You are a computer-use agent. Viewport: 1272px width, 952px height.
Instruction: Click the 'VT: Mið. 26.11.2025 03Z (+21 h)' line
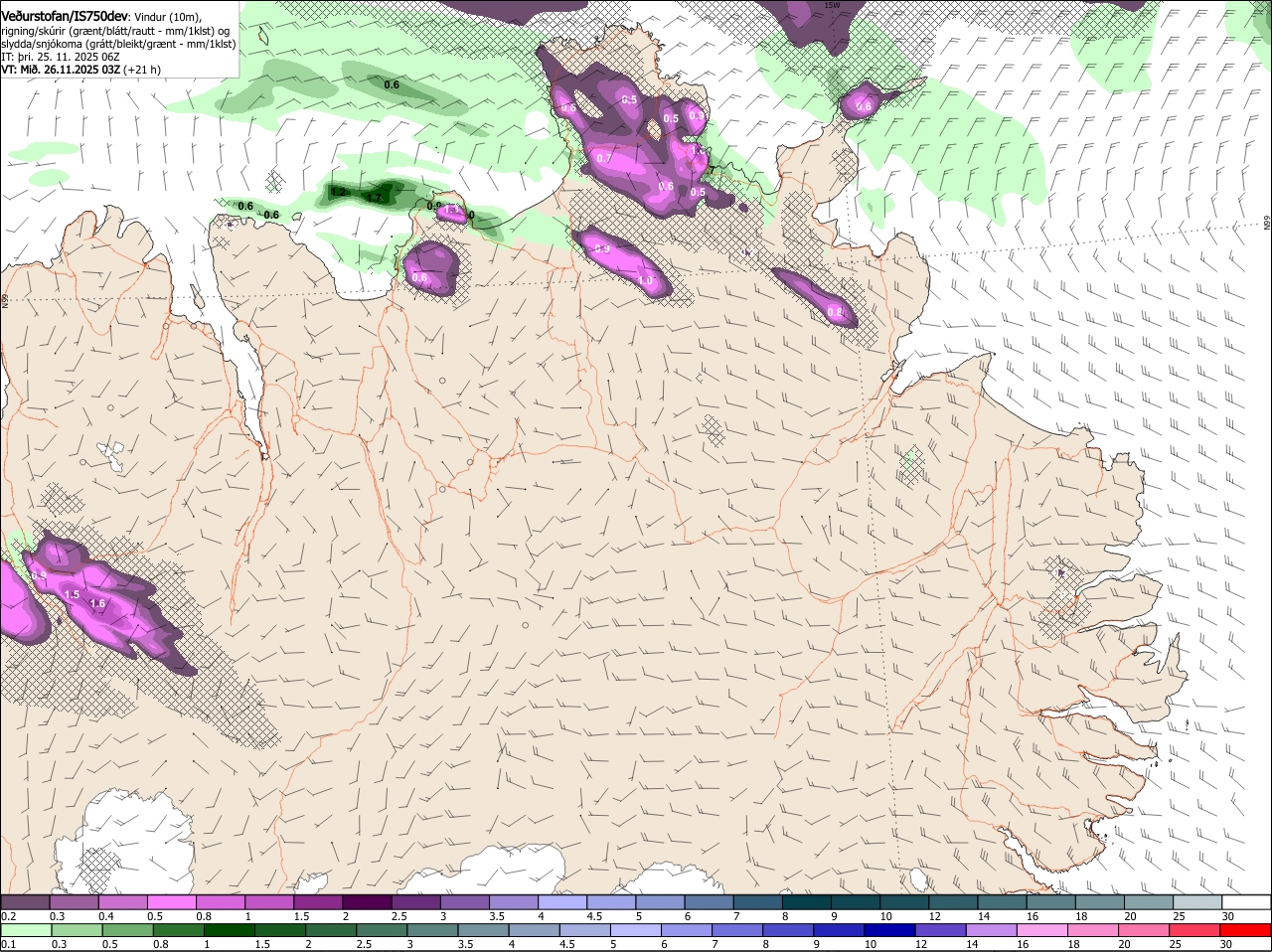pos(80,70)
